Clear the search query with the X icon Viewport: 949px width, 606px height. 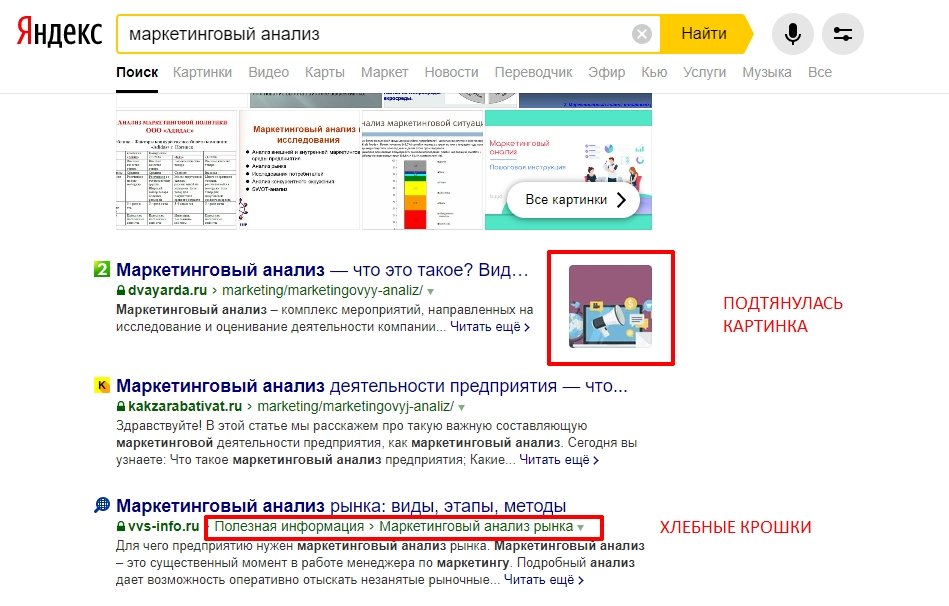(x=642, y=32)
